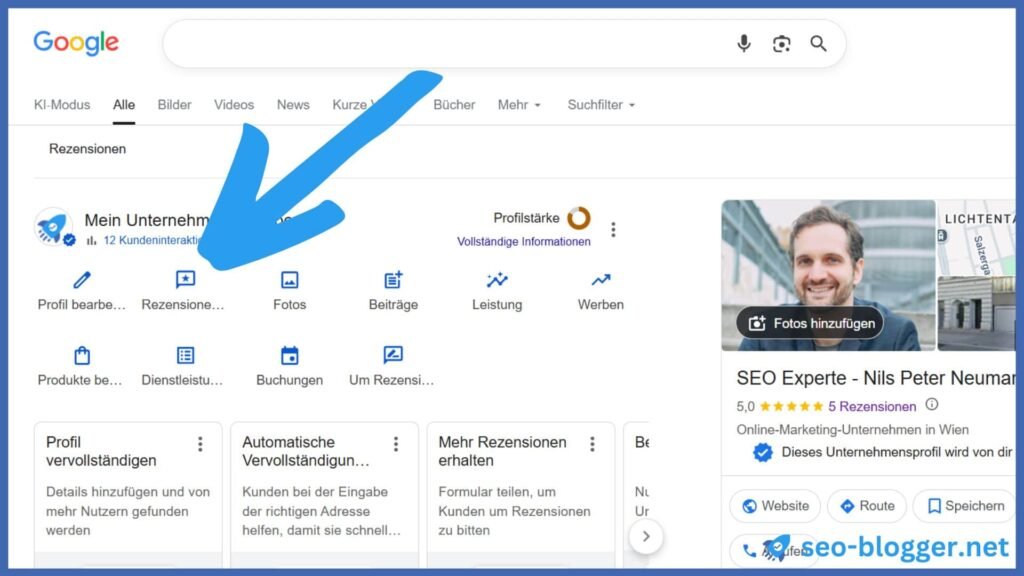
Task: Open the 5 Rezensionen link
Action: pyautogui.click(x=872, y=406)
